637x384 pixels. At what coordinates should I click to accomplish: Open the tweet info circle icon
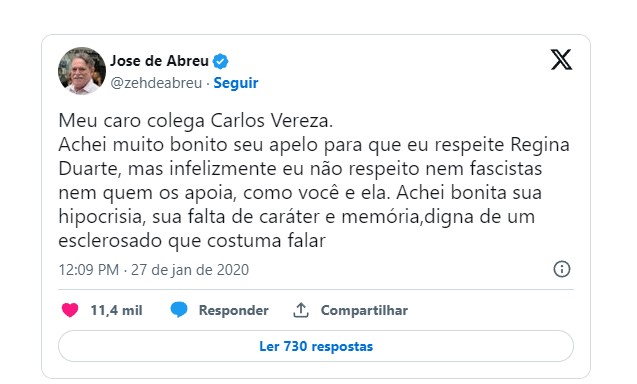[x=562, y=269]
